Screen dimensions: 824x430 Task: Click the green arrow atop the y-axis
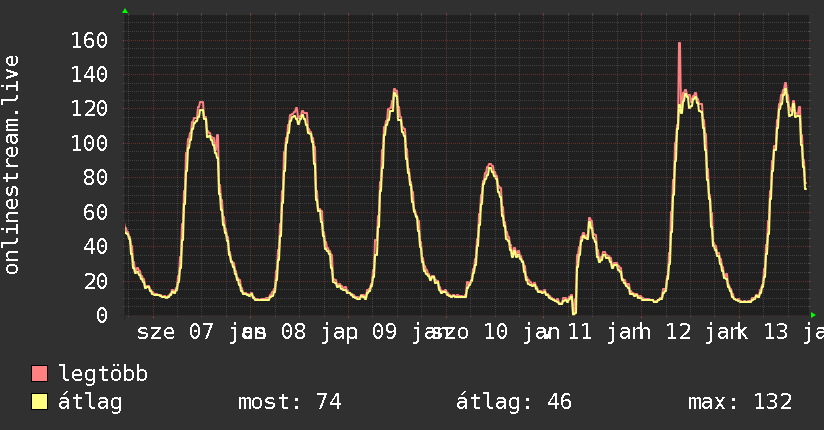click(x=125, y=11)
